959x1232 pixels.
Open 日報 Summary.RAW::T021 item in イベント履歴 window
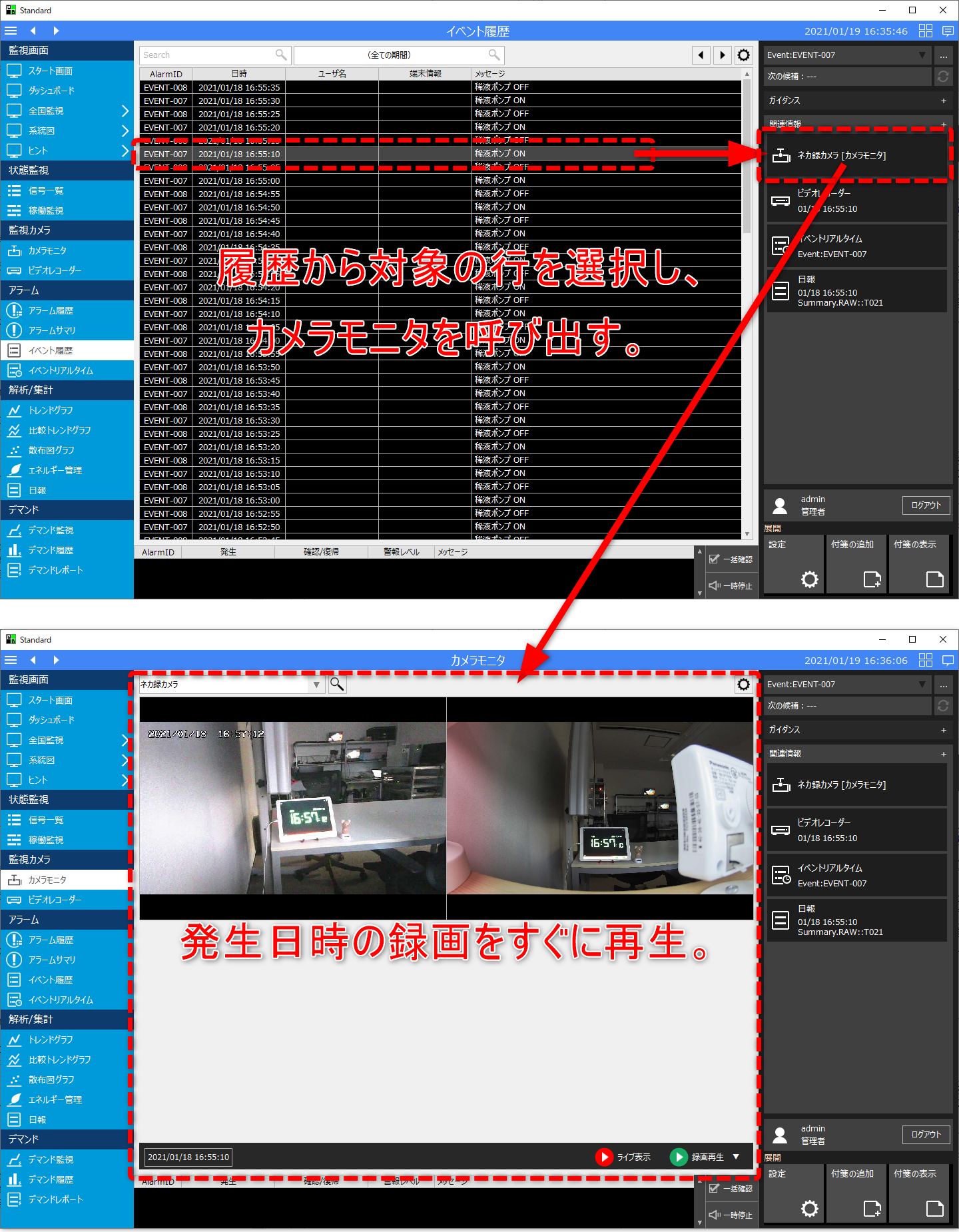click(856, 291)
